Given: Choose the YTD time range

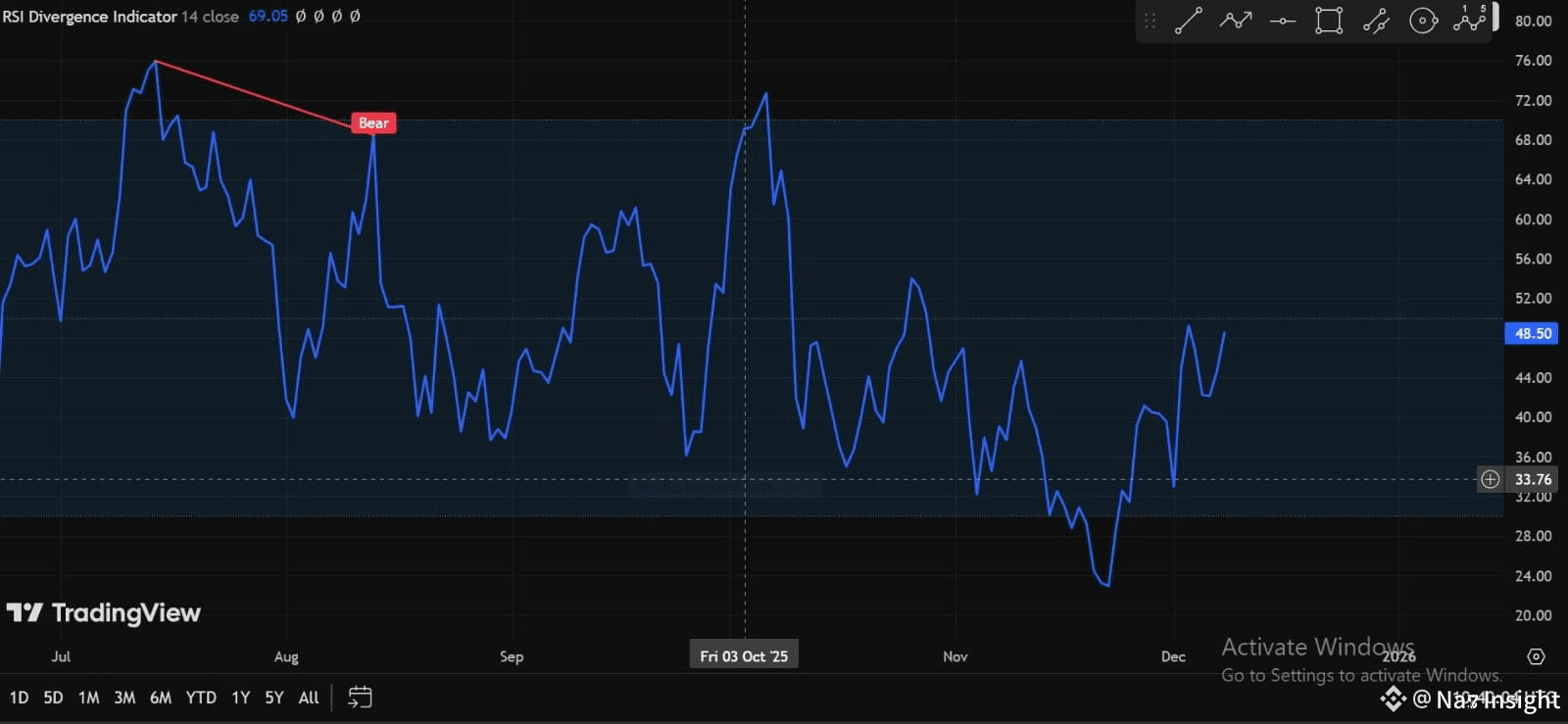Looking at the screenshot, I should 201,698.
